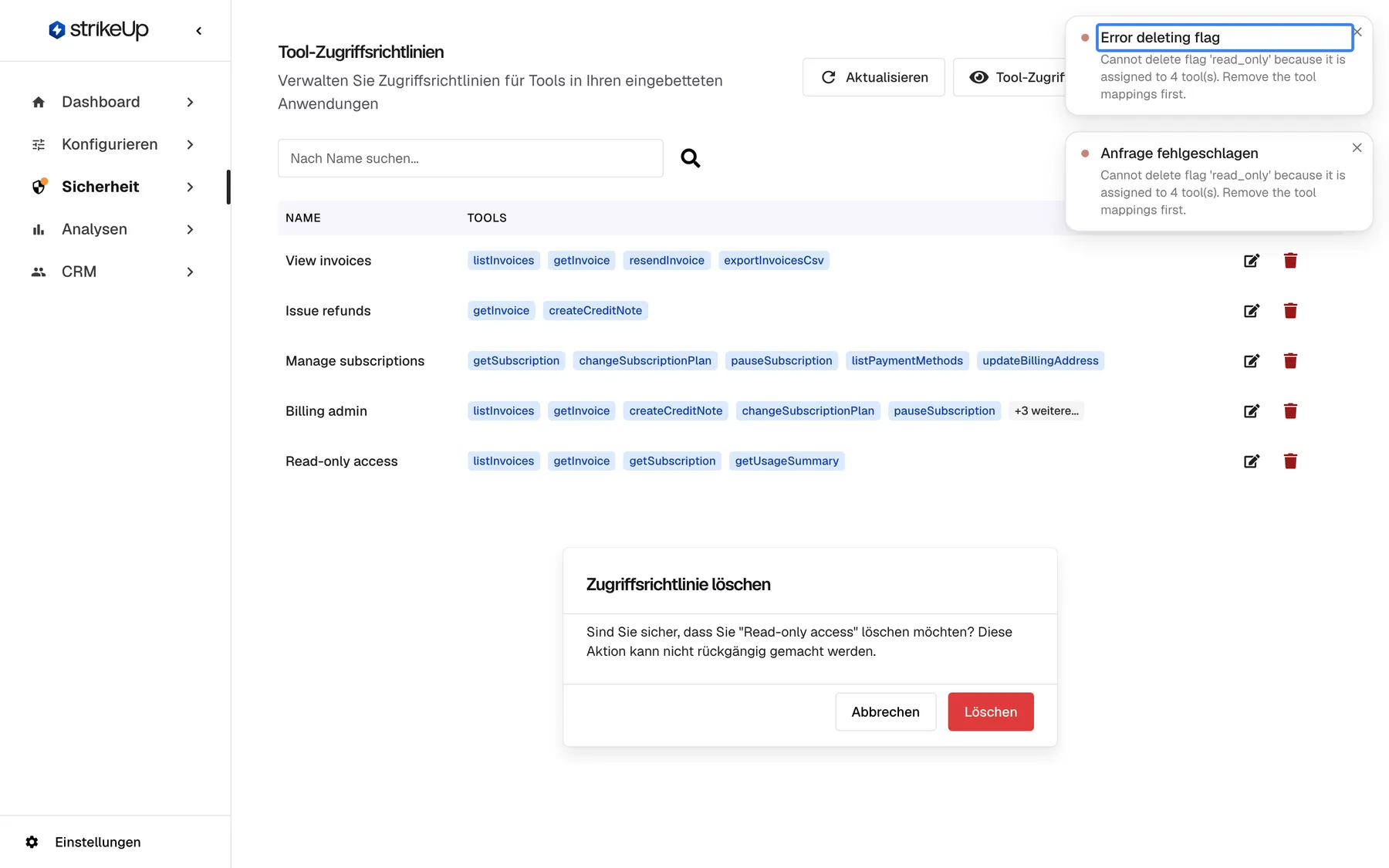Click listPaymentMethods tag
This screenshot has width=1389, height=868.
(x=907, y=361)
